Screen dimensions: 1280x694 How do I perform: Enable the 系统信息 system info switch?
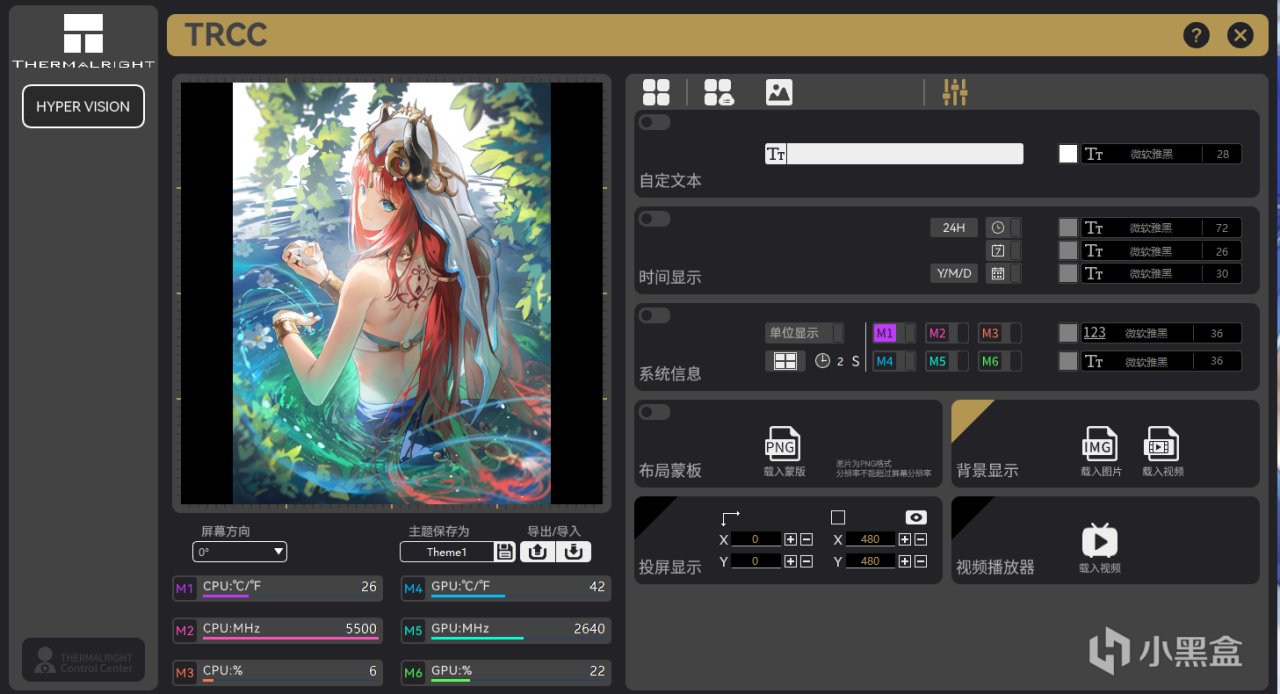655,316
